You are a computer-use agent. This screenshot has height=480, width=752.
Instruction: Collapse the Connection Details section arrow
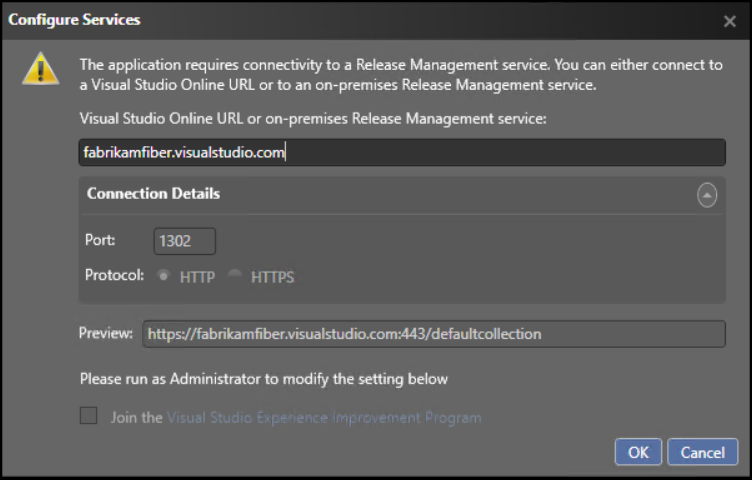(707, 195)
